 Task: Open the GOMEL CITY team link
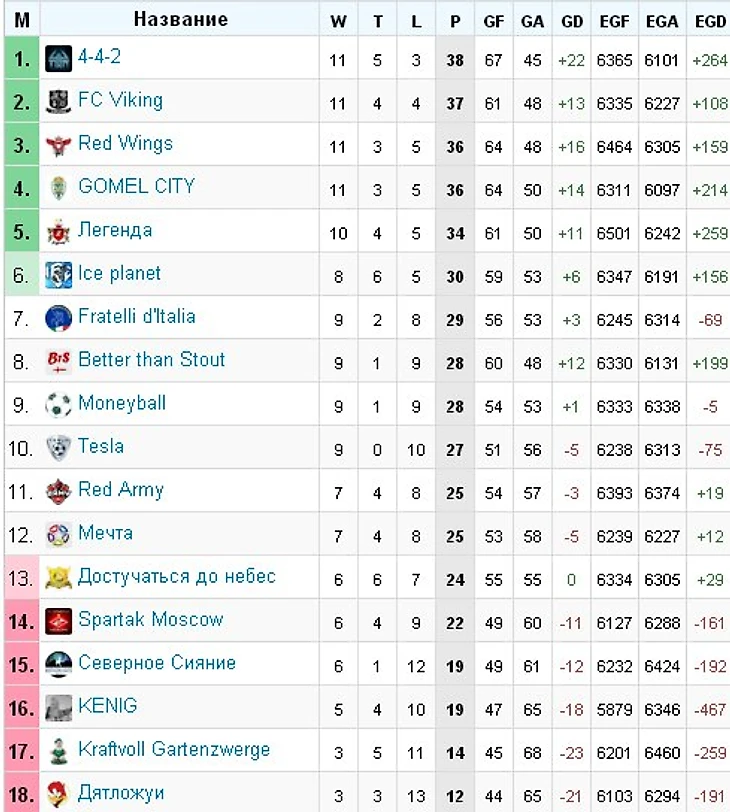click(136, 186)
